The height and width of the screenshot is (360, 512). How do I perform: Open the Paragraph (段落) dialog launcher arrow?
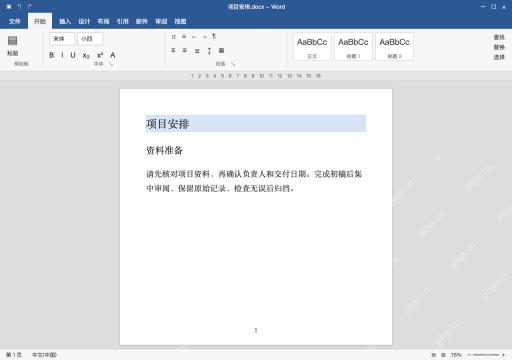(x=233, y=64)
